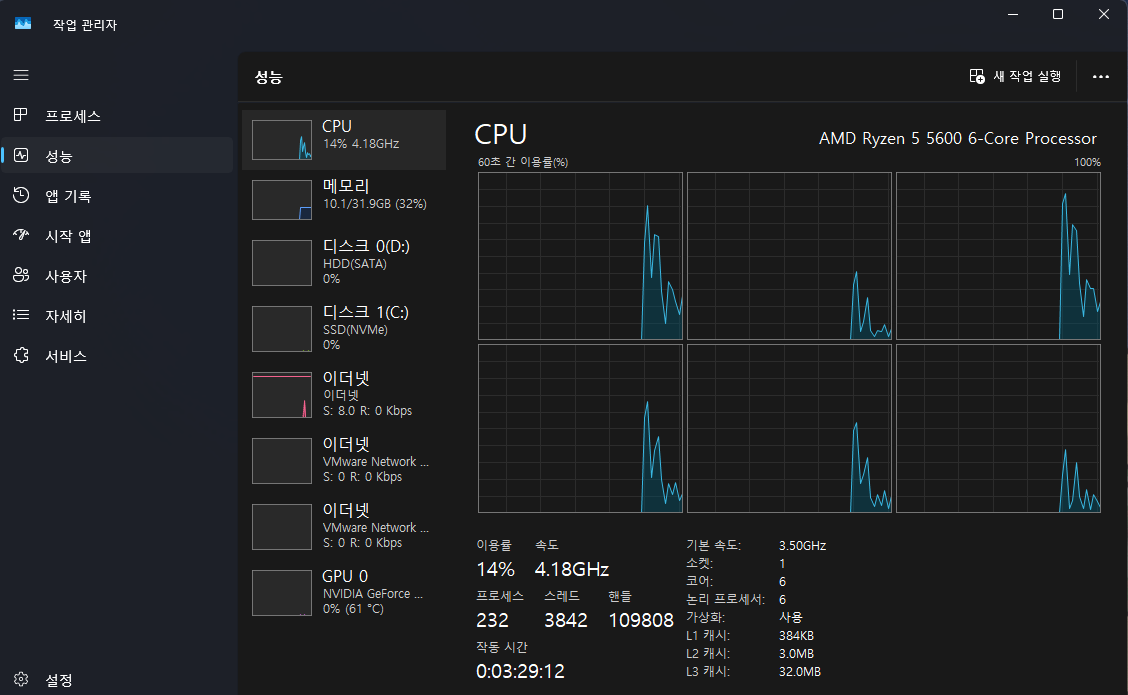1128x695 pixels.
Task: Select 이더넷 with S: 8.0 Kbps
Action: tap(344, 394)
